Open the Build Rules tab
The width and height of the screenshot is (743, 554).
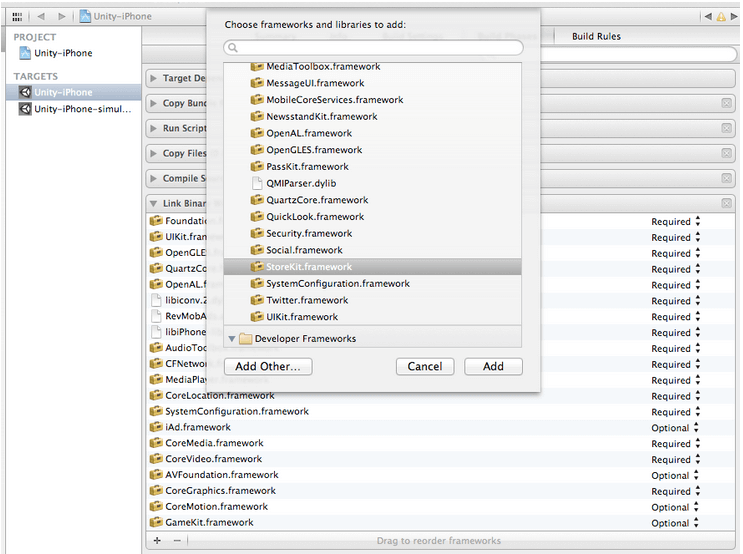point(596,36)
